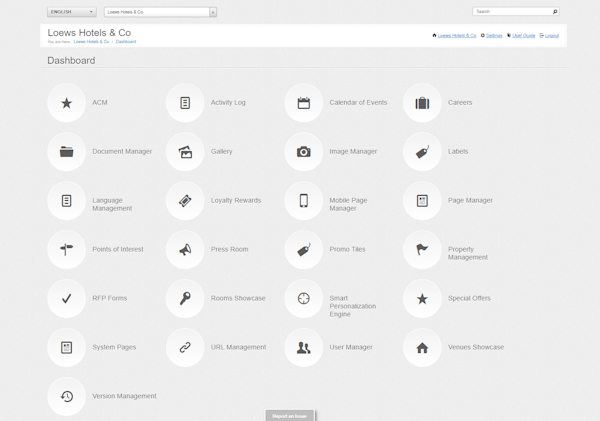Click the User Manager people icon
600x421 pixels.
tap(303, 347)
